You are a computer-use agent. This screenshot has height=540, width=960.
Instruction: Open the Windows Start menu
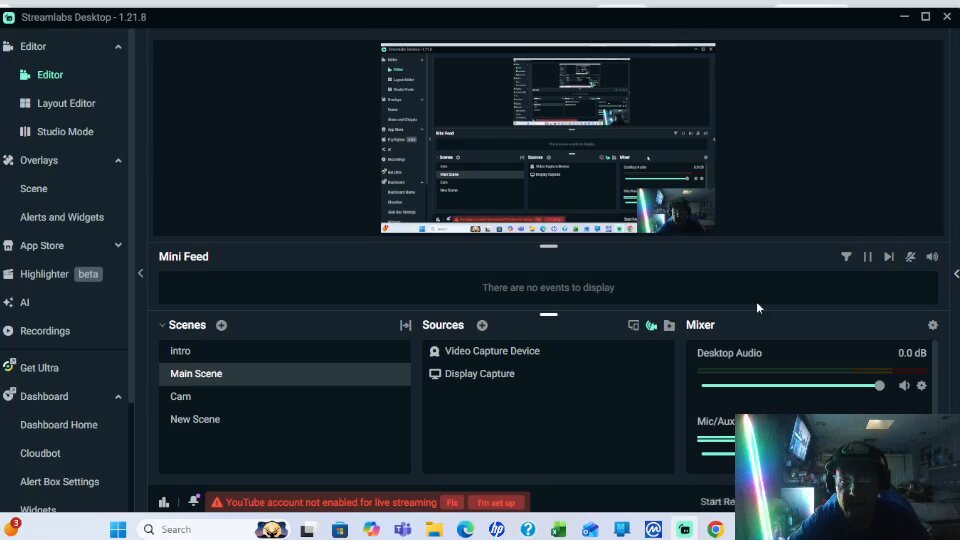pyautogui.click(x=118, y=529)
